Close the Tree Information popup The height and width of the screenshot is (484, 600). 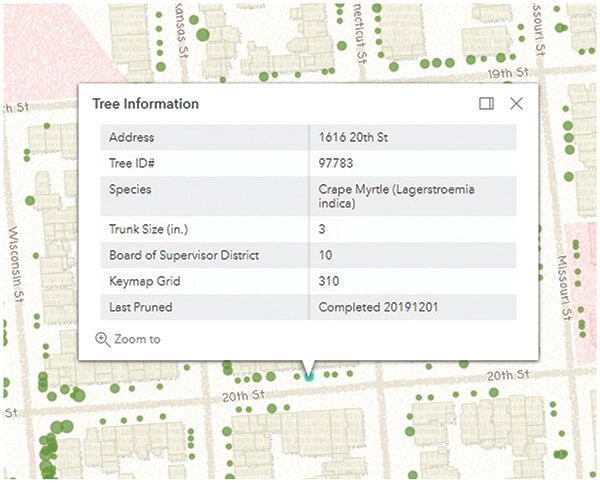click(516, 103)
